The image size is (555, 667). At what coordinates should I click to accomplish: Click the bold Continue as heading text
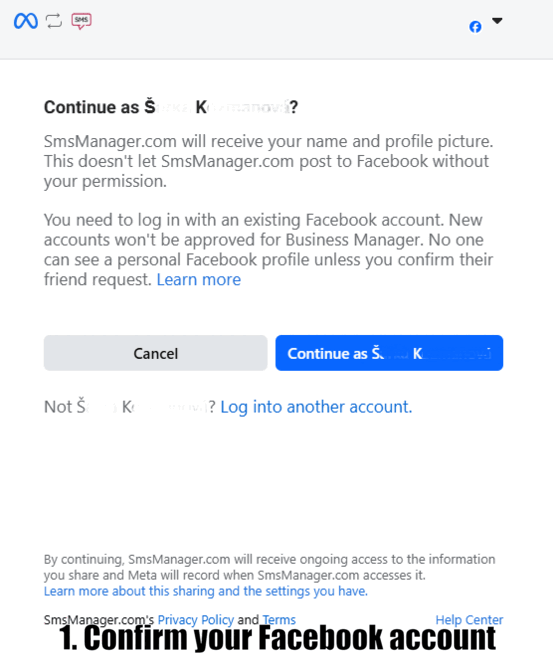coord(171,107)
